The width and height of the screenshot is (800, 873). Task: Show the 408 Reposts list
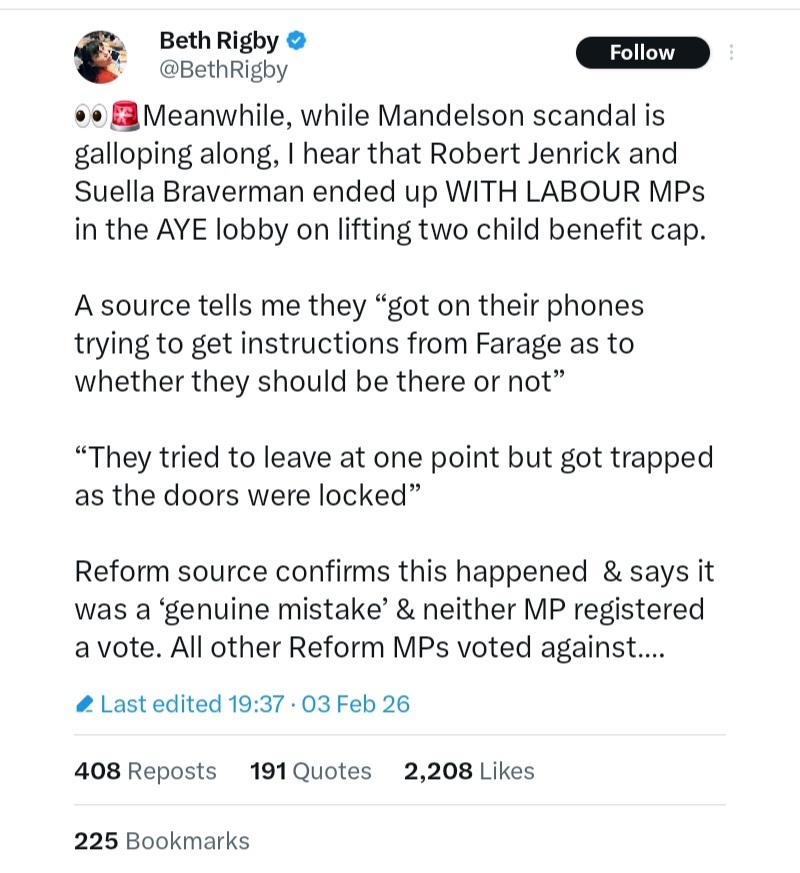[145, 771]
